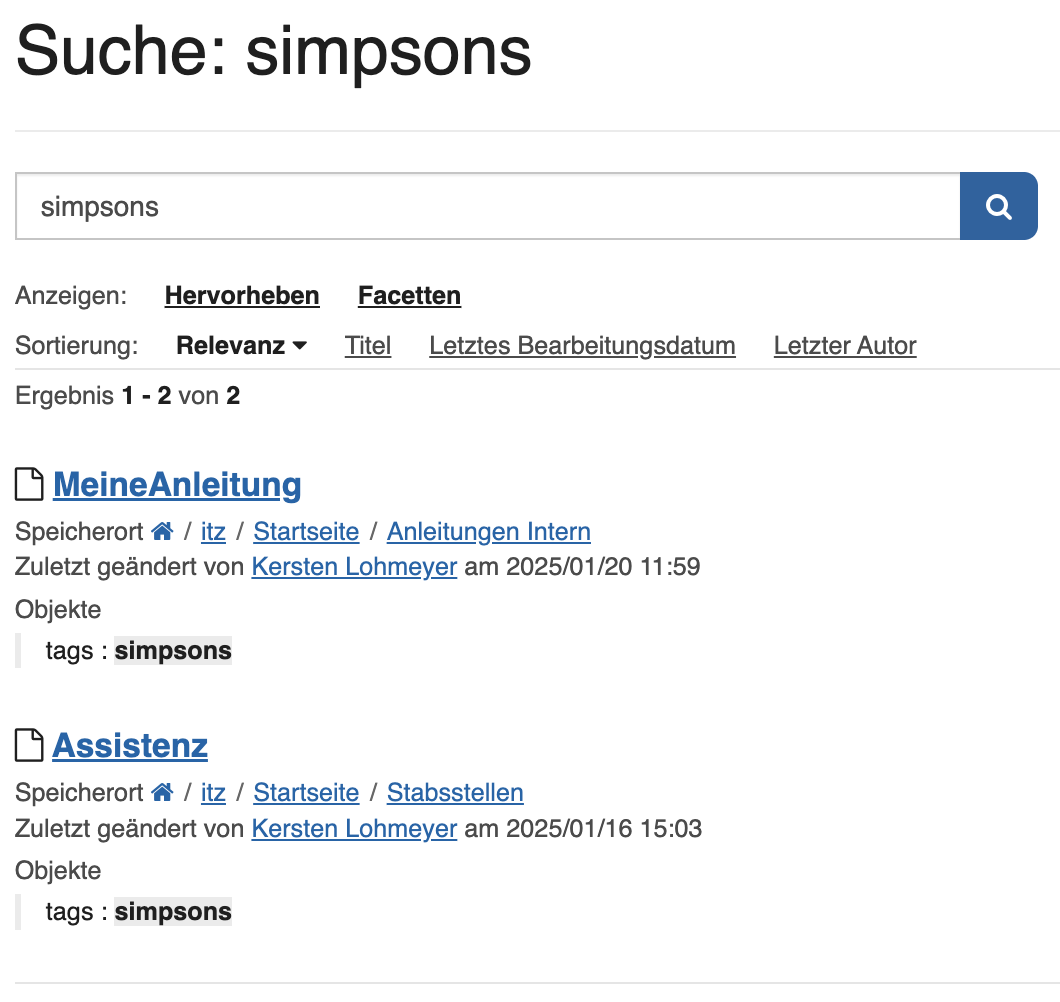1060x1002 pixels.
Task: Click the home icon in MeineAnleitung's path
Action: tap(162, 531)
